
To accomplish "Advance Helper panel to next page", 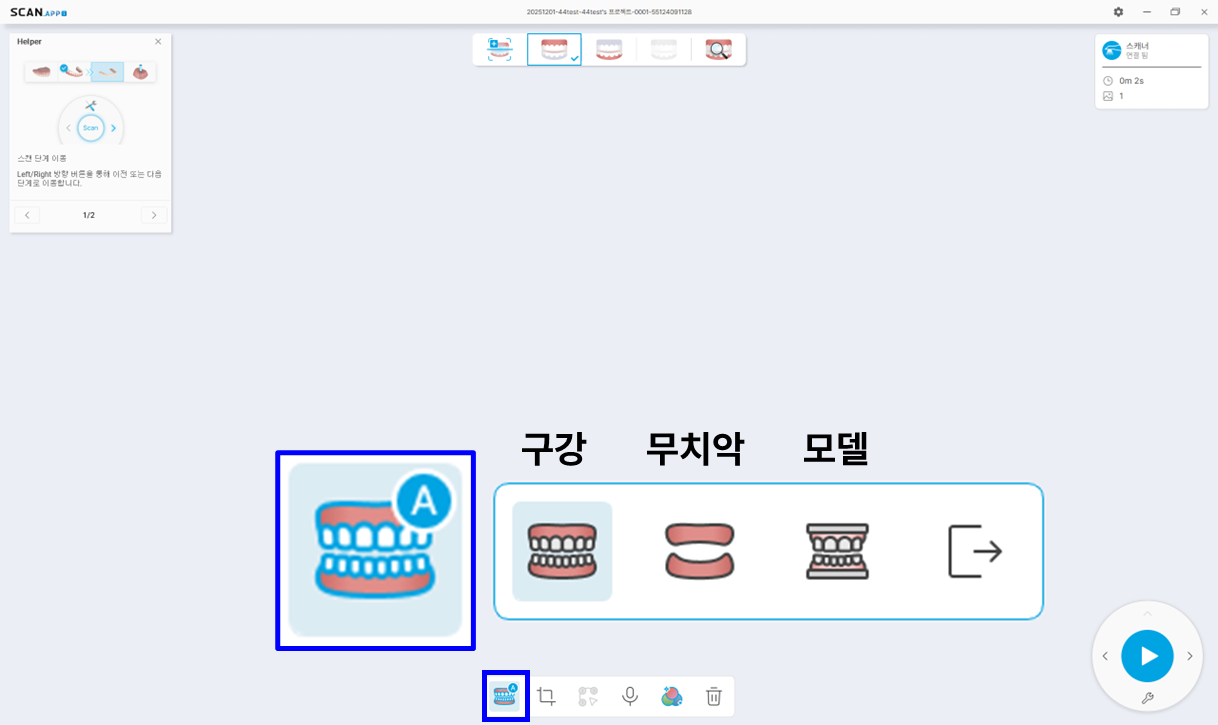I will point(153,215).
